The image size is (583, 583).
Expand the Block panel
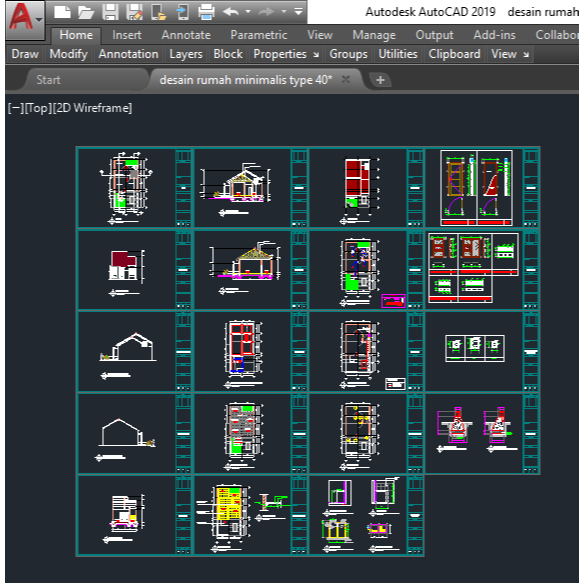point(228,54)
